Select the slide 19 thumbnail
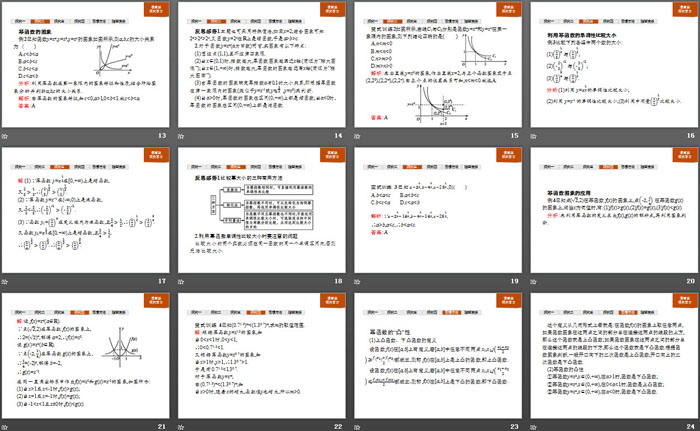This screenshot has height=431, width=700. [x=439, y=207]
